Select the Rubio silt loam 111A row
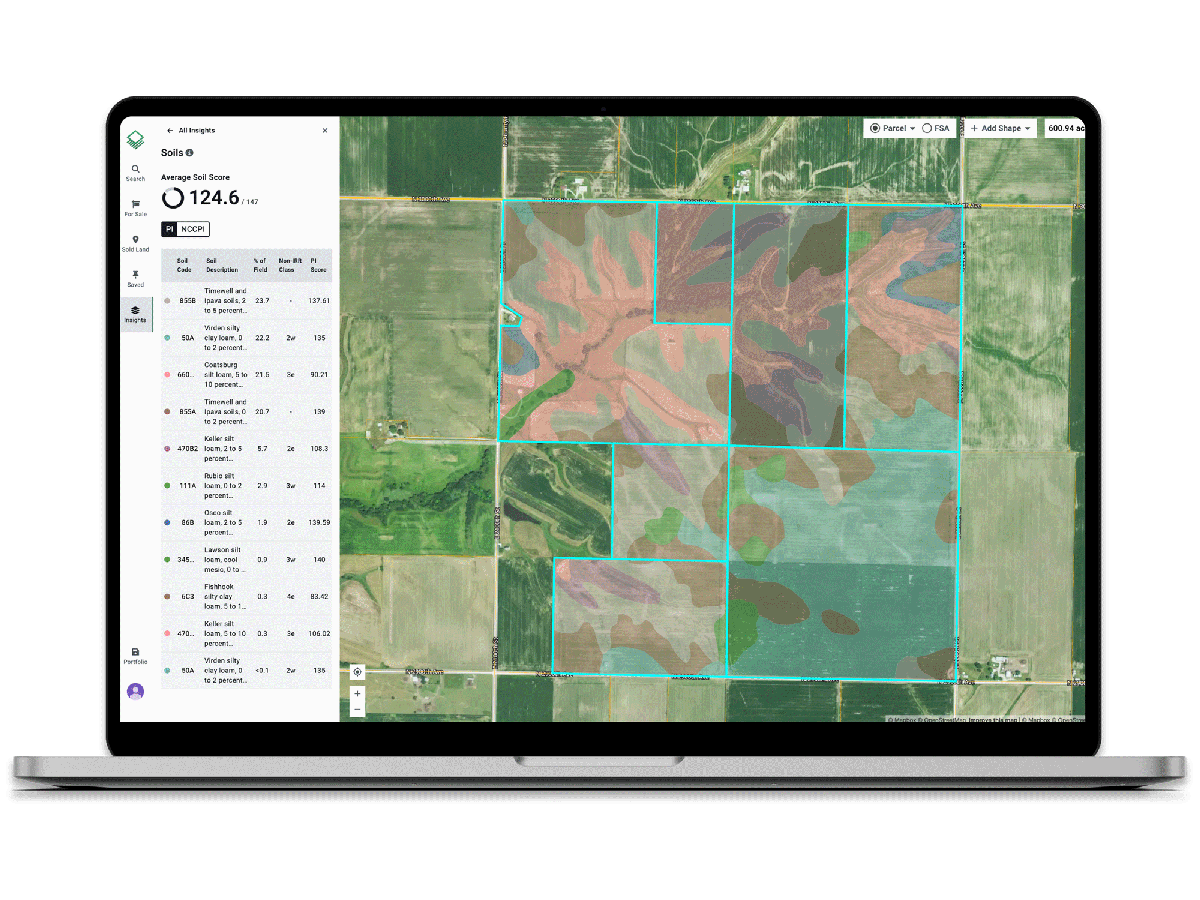Viewport: 1200px width, 900px height. coord(247,485)
